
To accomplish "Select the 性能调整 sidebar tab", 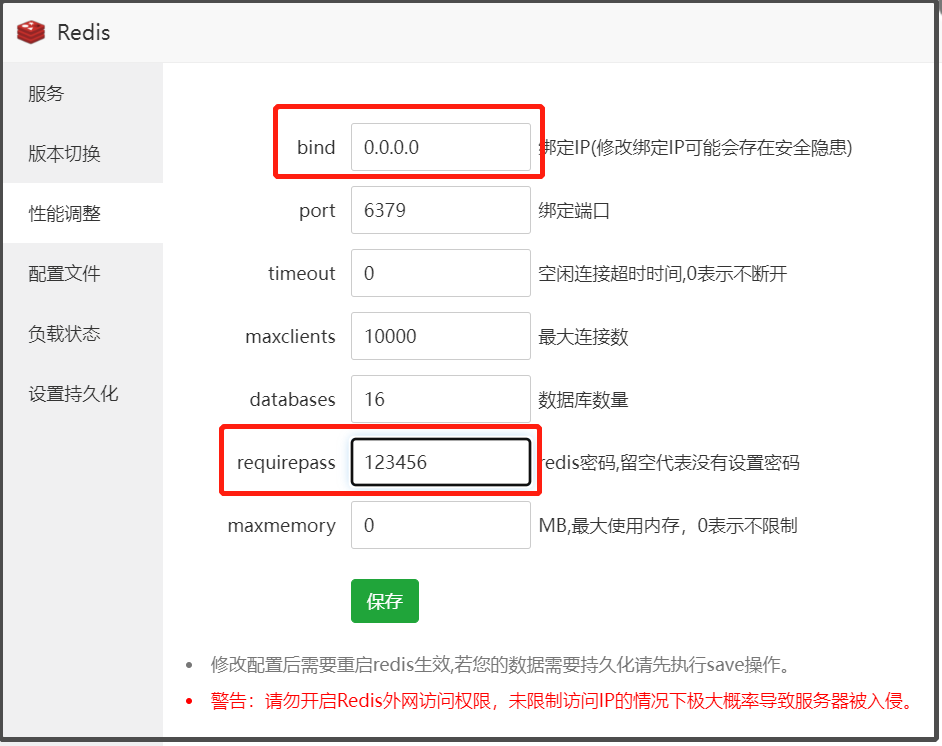I will click(x=64, y=214).
